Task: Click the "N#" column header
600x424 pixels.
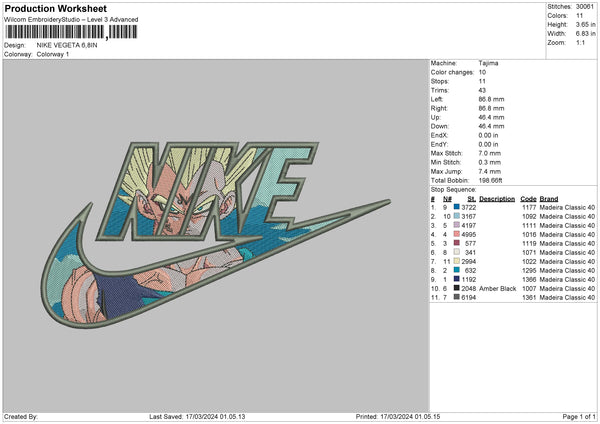Action: (x=447, y=199)
